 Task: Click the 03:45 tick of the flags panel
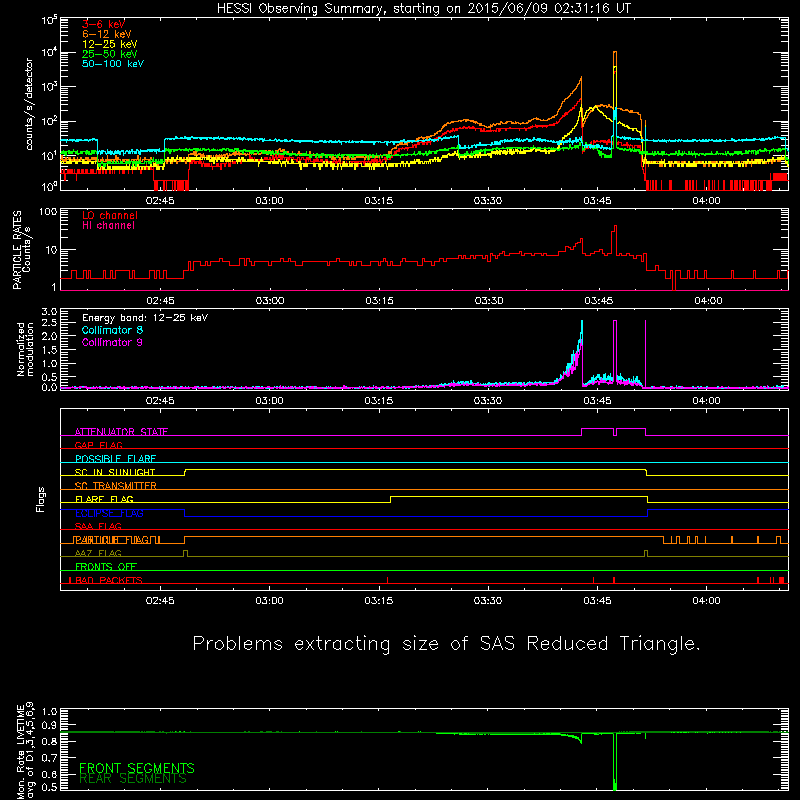point(597,601)
